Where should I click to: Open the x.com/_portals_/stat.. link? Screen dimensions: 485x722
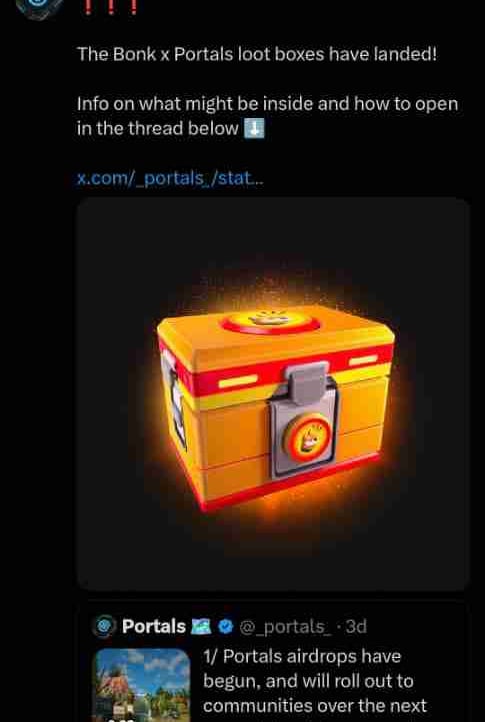click(170, 178)
